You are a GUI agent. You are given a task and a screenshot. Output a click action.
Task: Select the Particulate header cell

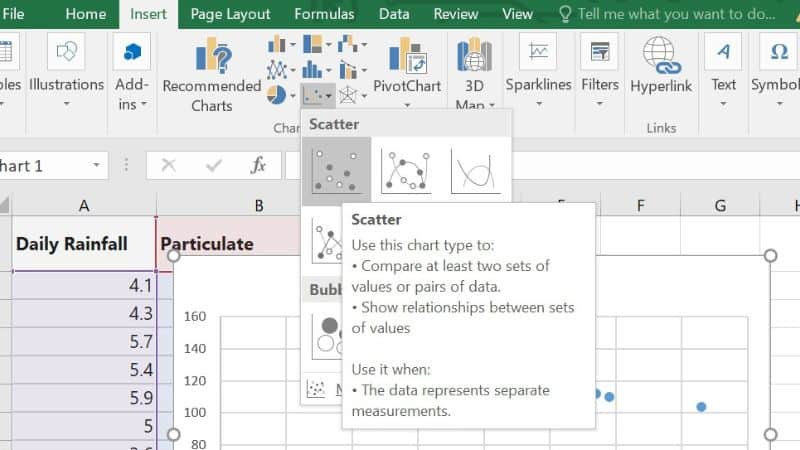[x=229, y=243]
